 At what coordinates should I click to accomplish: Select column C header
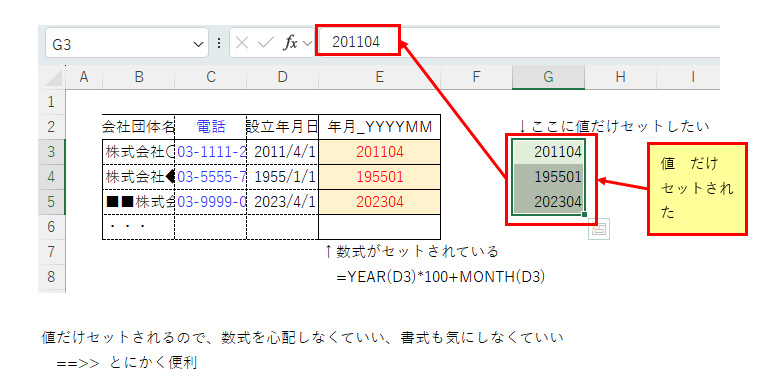(x=211, y=77)
